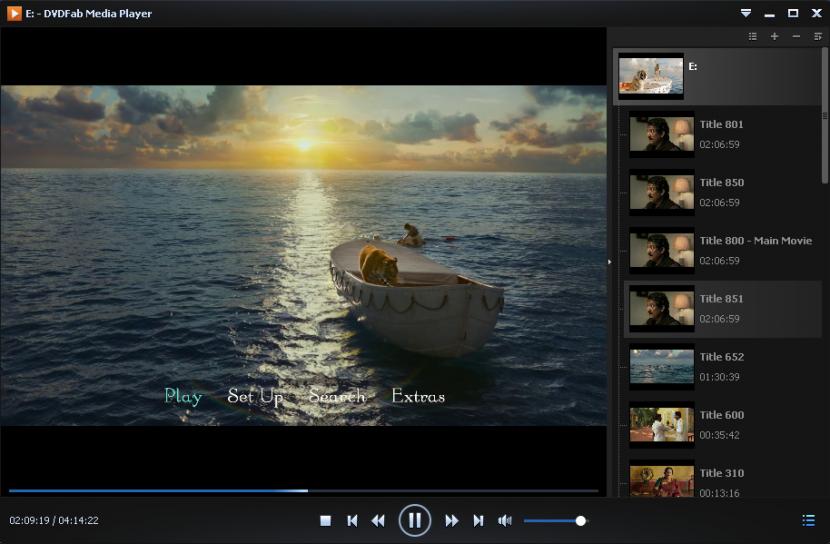Choose Search in the disc menu
Screen dimensions: 830x544
[337, 396]
